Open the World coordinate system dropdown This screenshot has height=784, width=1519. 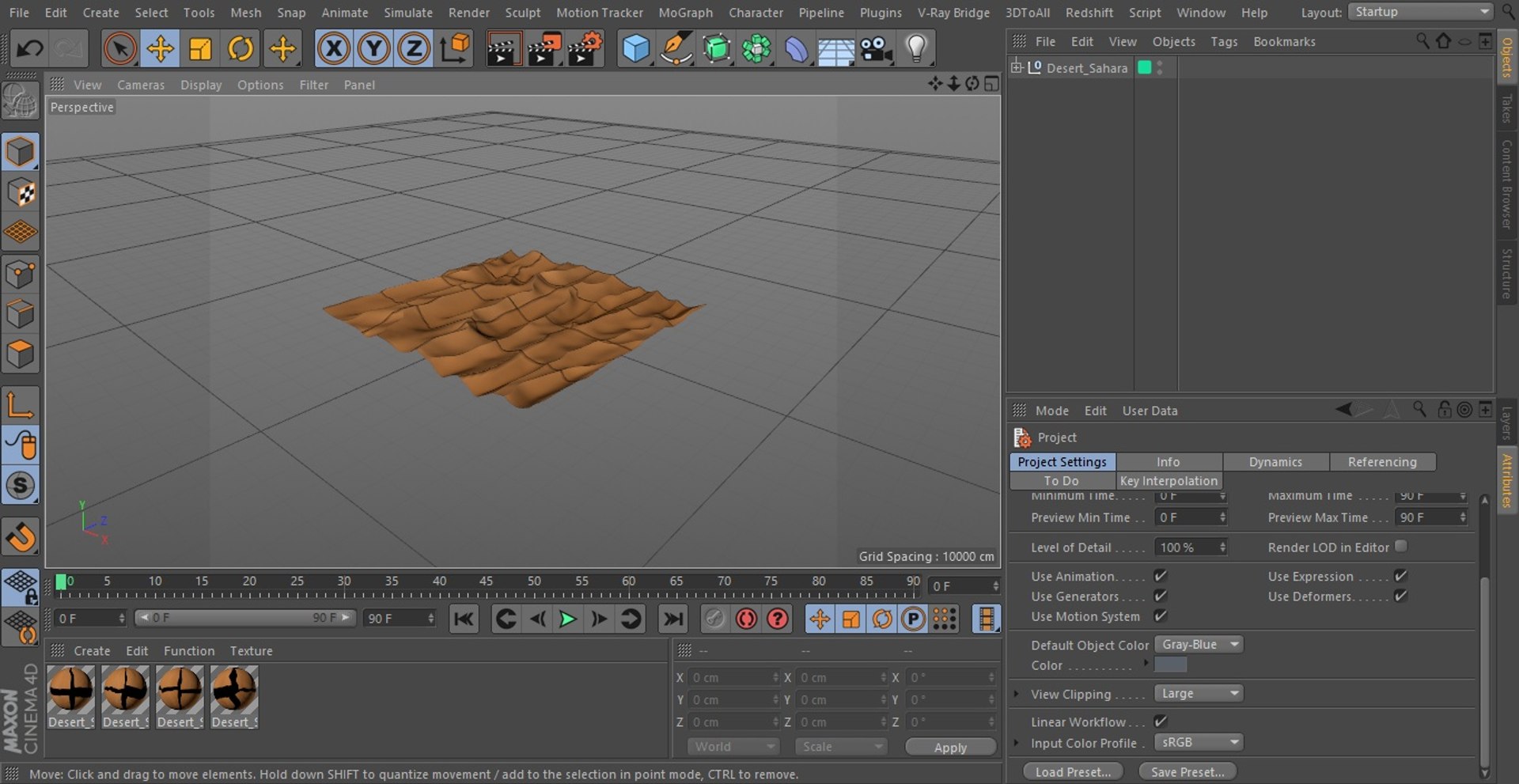point(733,747)
